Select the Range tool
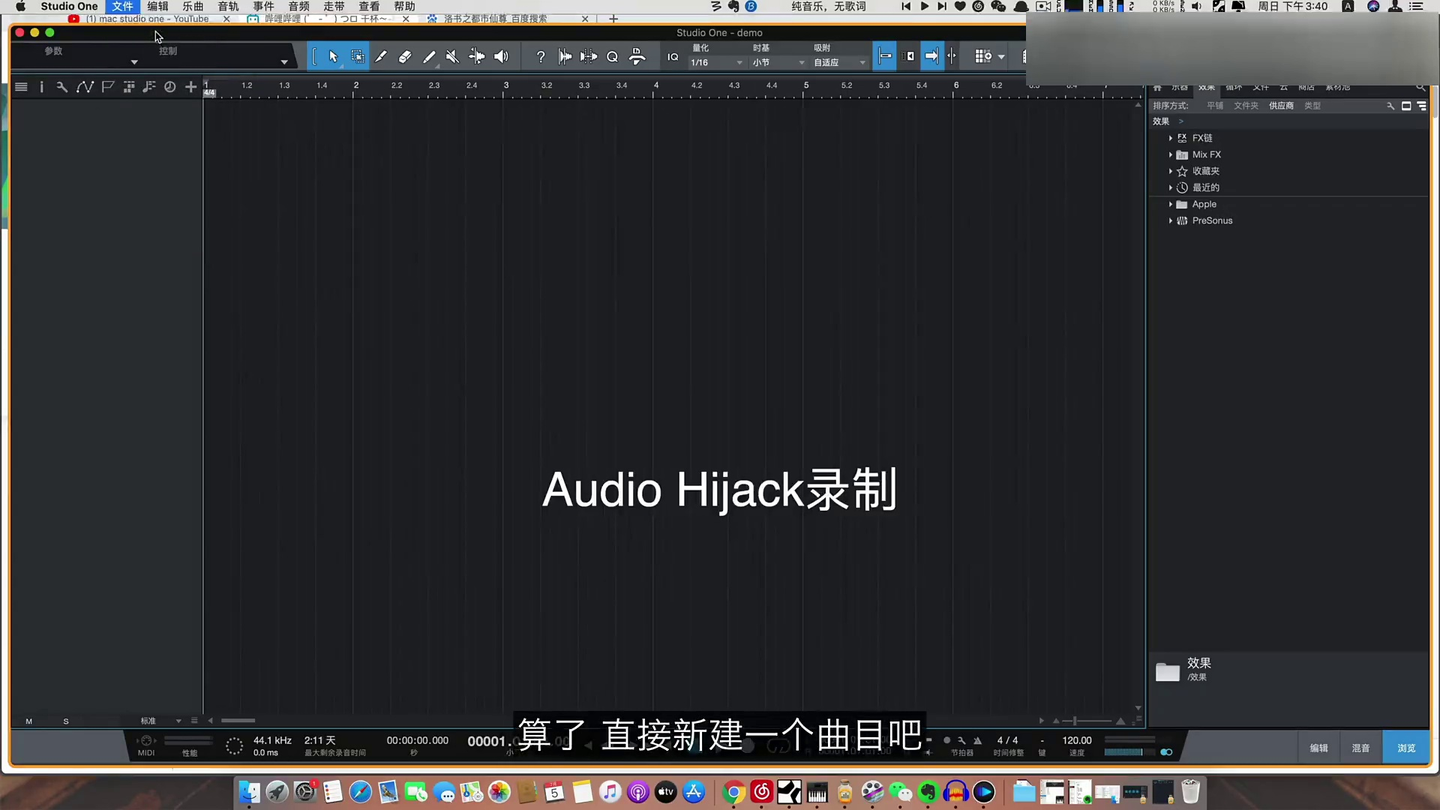This screenshot has width=1440, height=810. pos(358,57)
